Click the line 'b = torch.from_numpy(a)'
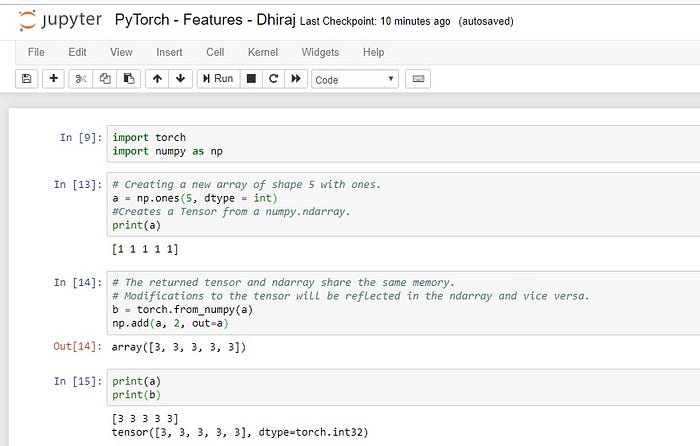This screenshot has height=446, width=700. (182, 309)
